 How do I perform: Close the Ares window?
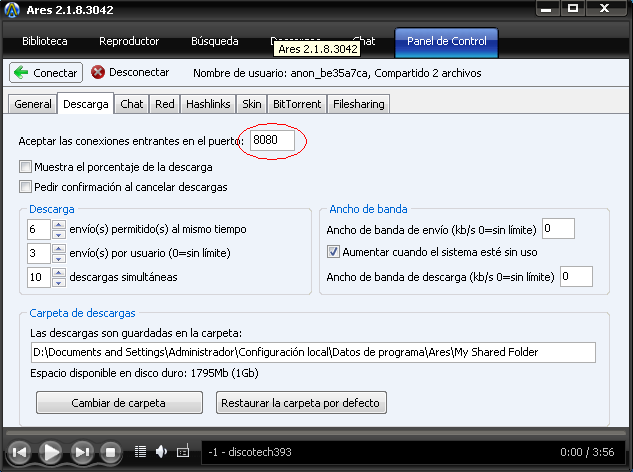(x=606, y=8)
